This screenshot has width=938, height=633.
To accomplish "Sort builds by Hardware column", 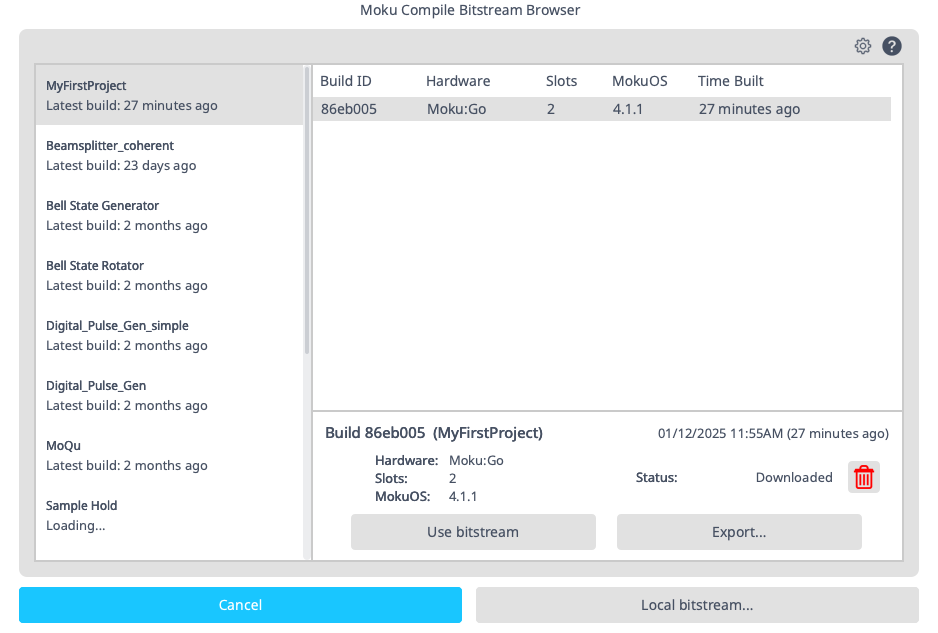I will coord(458,81).
